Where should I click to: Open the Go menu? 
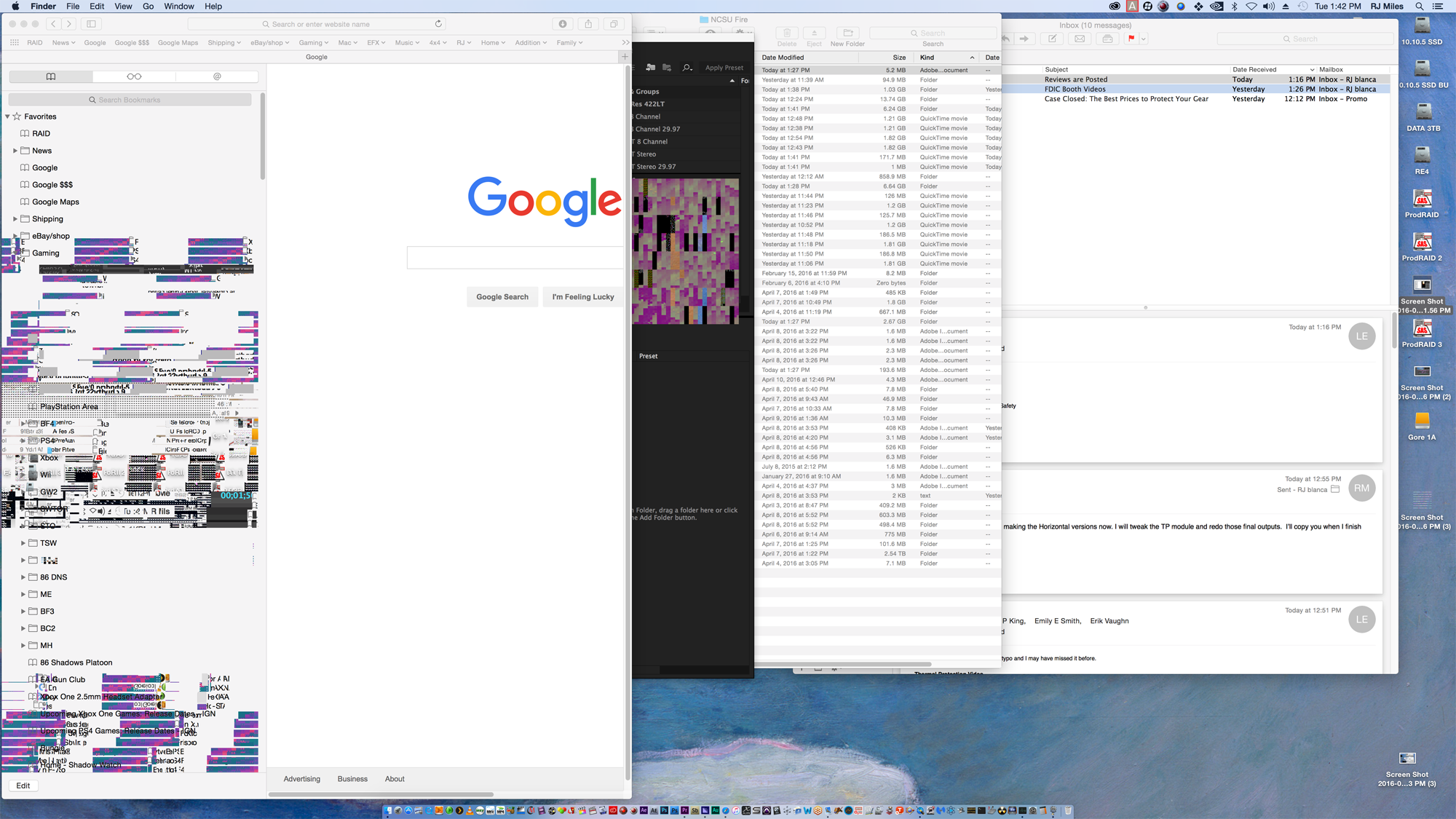click(x=148, y=6)
